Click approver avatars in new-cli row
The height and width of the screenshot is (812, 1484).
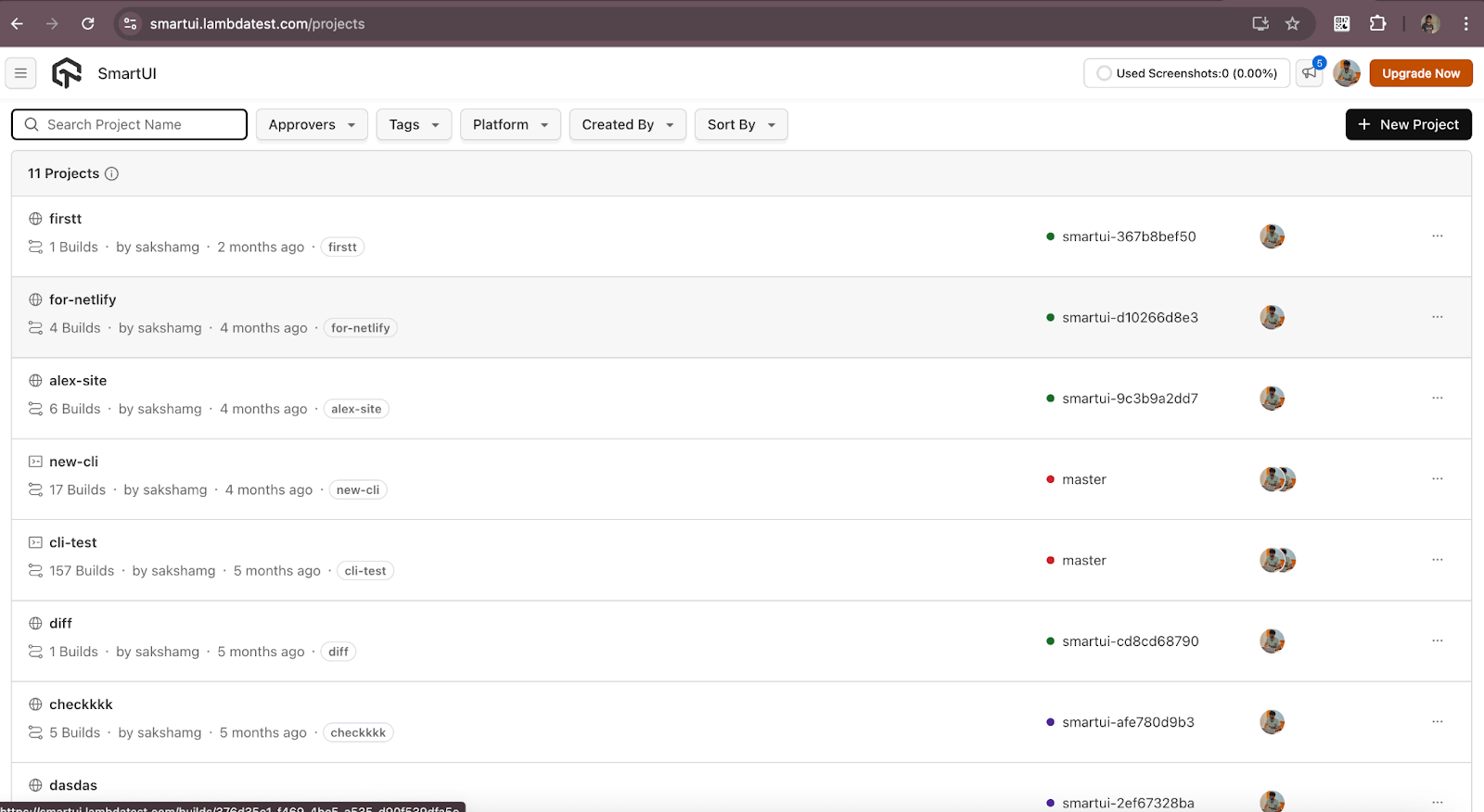point(1277,479)
